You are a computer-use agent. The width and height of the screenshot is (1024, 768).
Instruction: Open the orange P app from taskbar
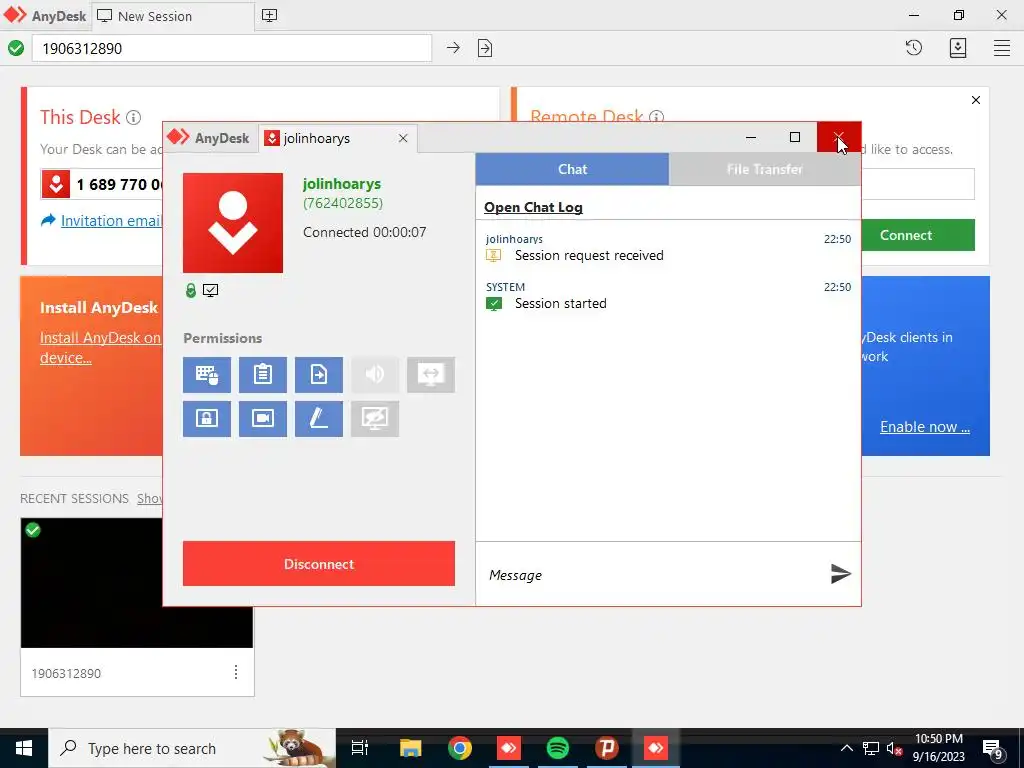click(607, 748)
